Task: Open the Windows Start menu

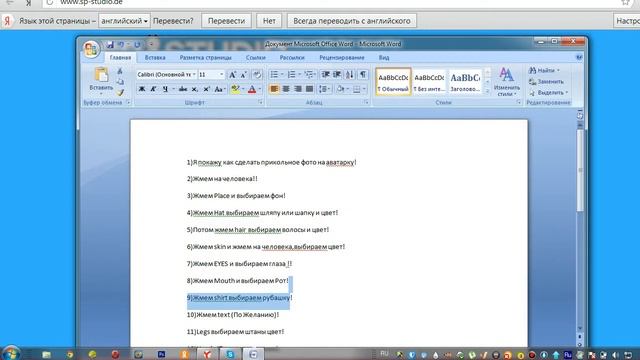Action: tap(11, 353)
